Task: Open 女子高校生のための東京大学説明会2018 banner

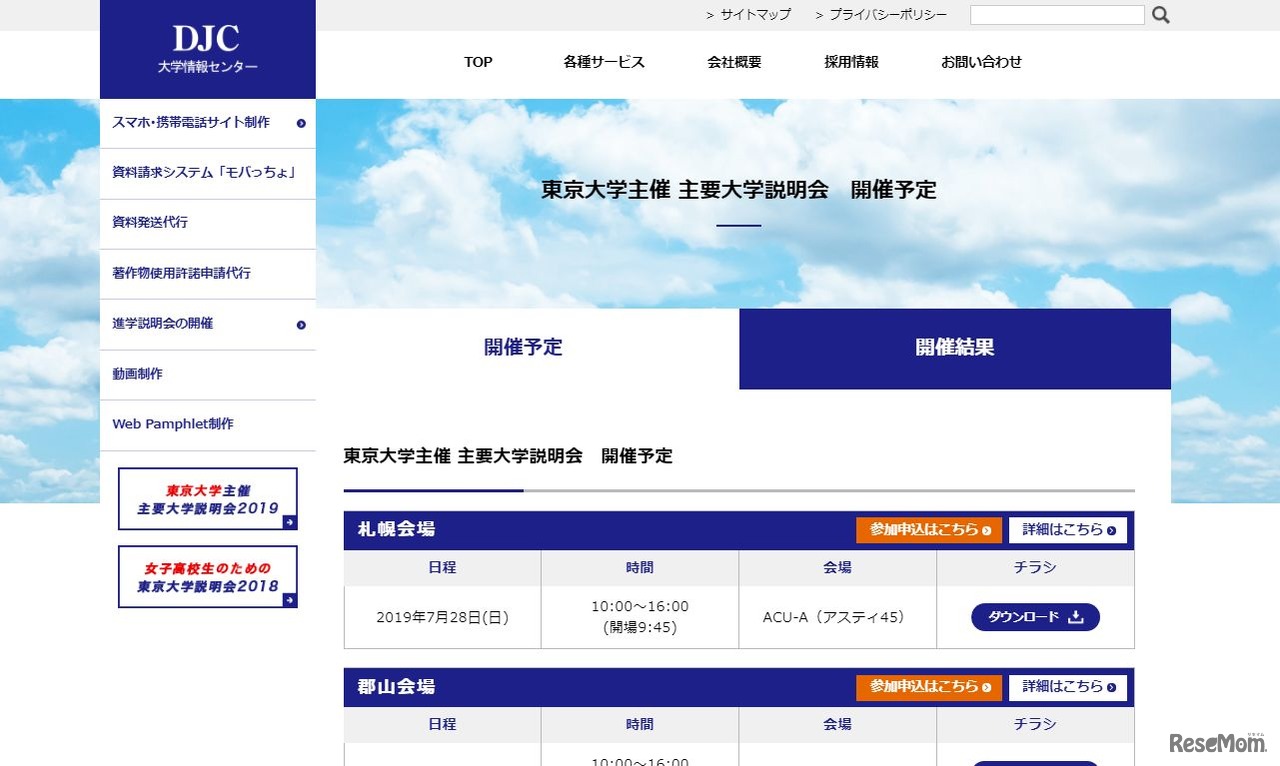Action: click(x=208, y=576)
